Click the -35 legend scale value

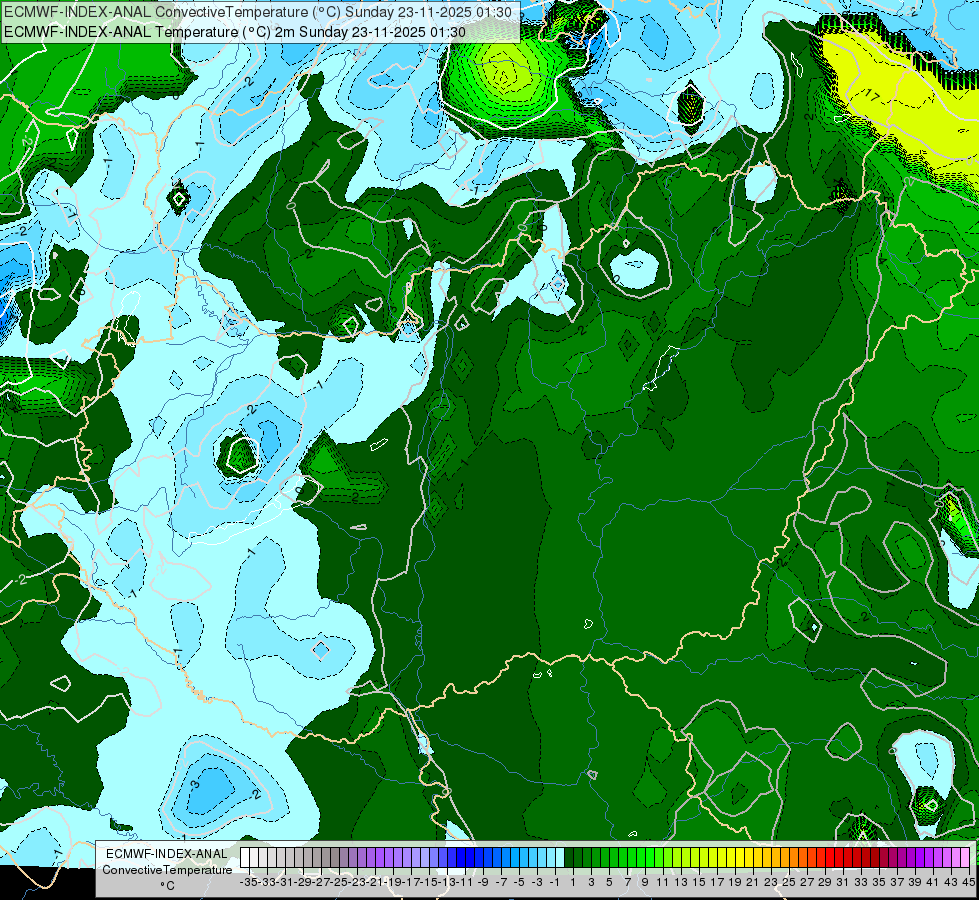pos(249,883)
